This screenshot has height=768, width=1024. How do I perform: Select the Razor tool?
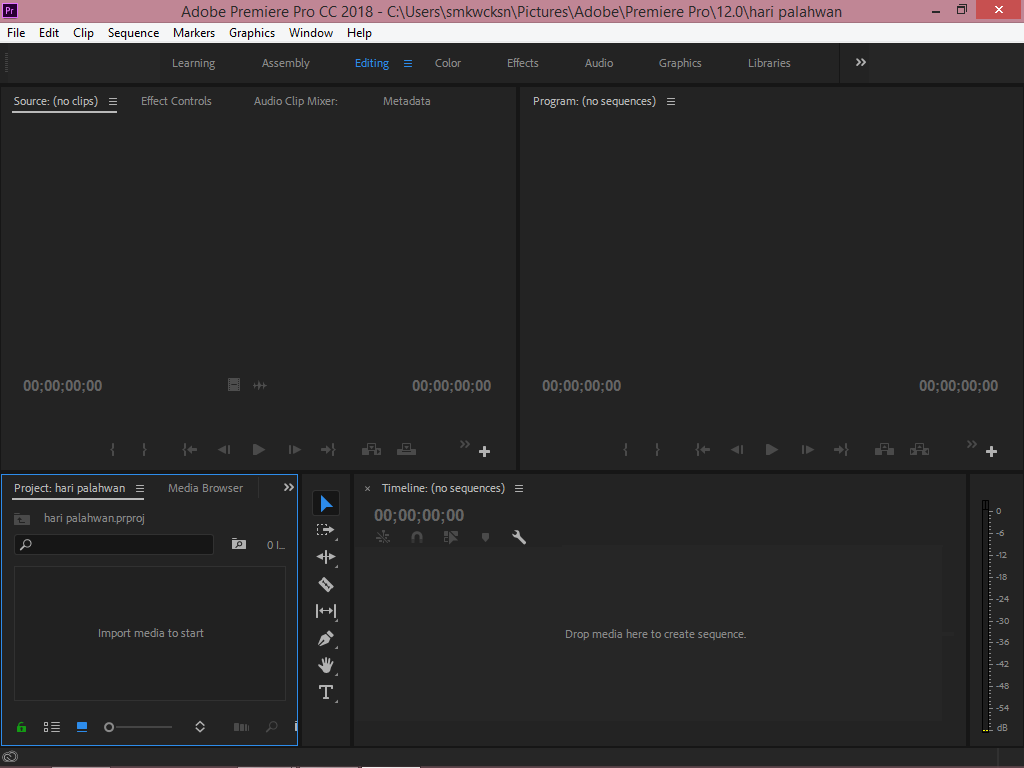326,584
